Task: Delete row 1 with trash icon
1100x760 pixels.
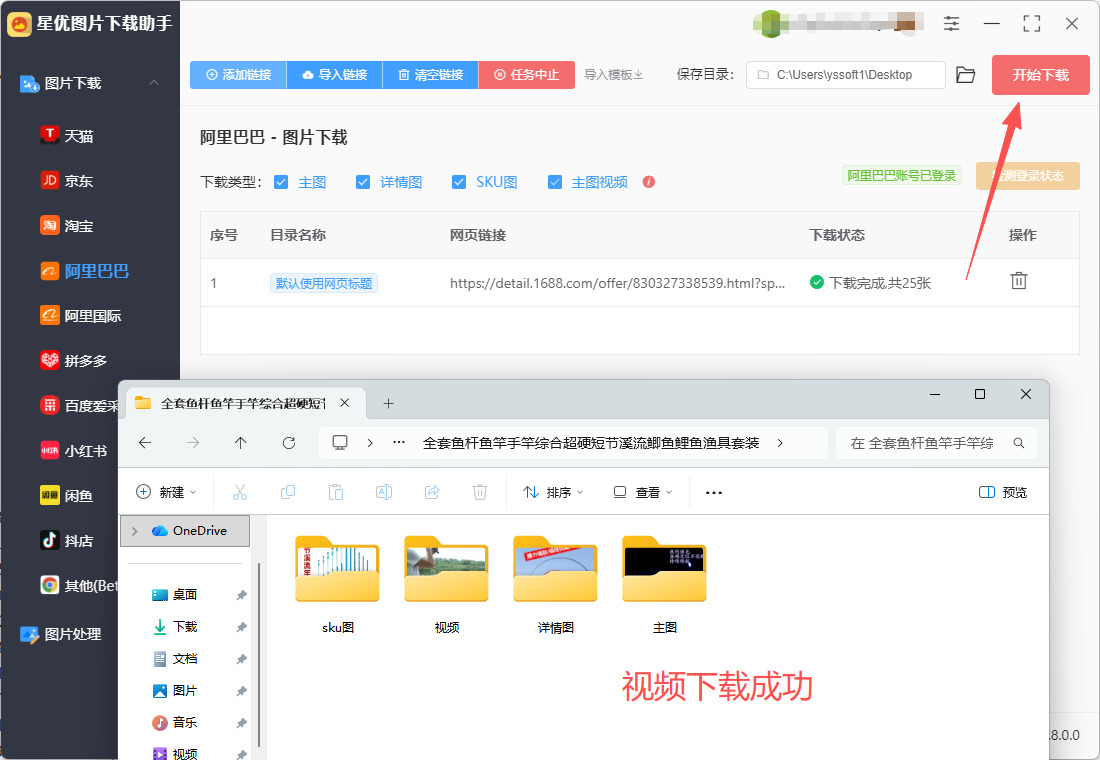Action: pos(1019,281)
